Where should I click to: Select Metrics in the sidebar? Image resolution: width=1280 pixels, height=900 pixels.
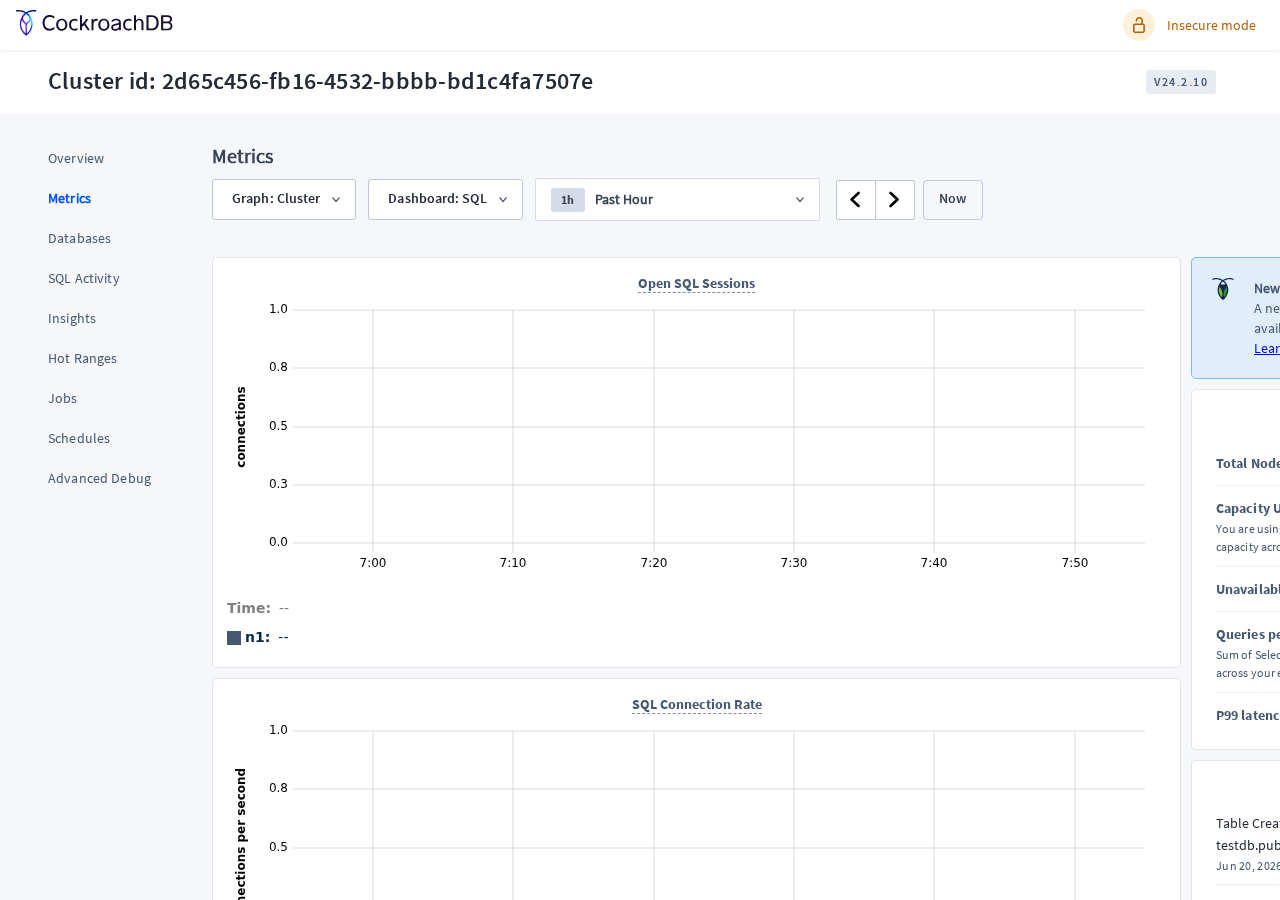click(x=69, y=198)
